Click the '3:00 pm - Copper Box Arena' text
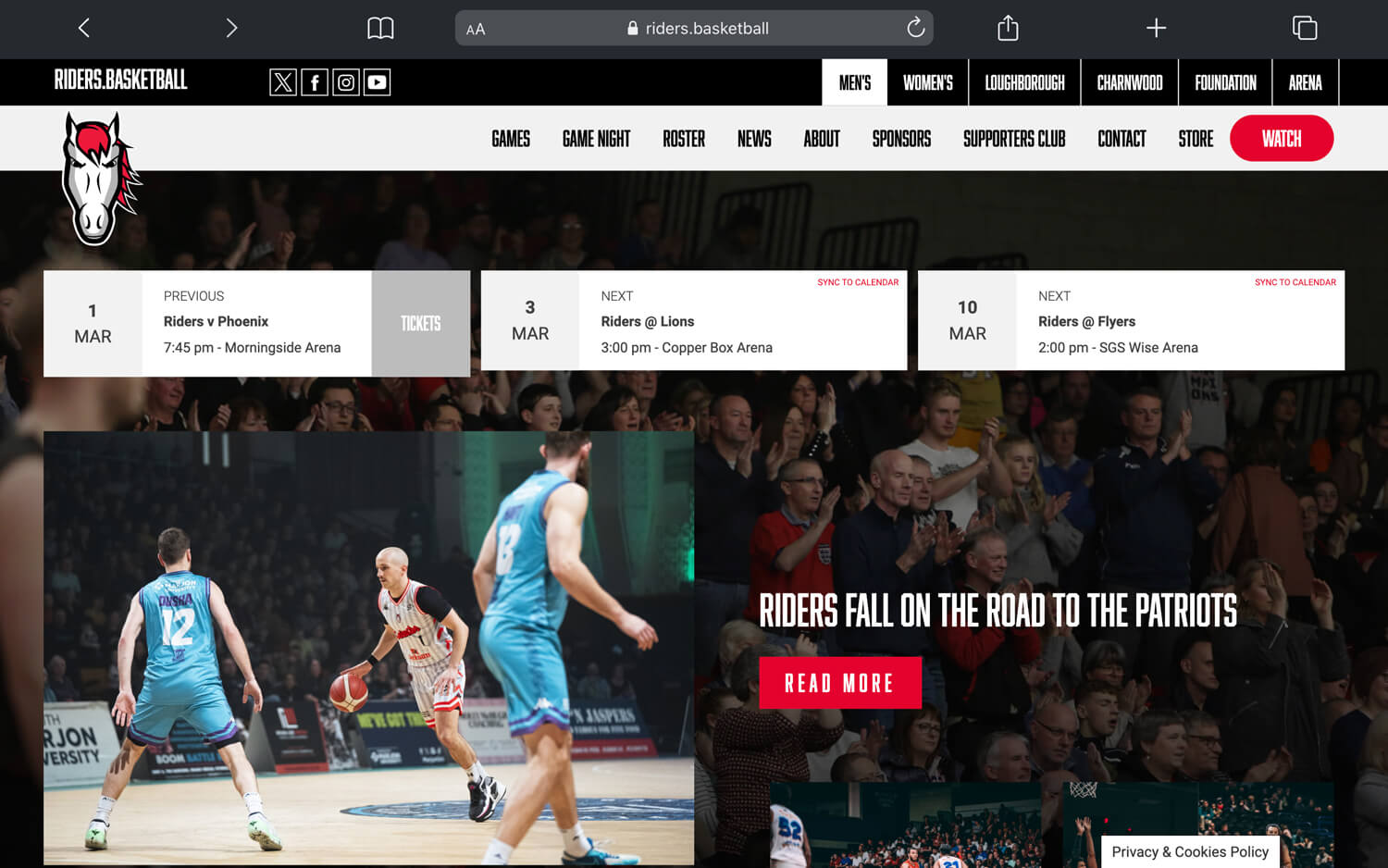 tap(687, 348)
